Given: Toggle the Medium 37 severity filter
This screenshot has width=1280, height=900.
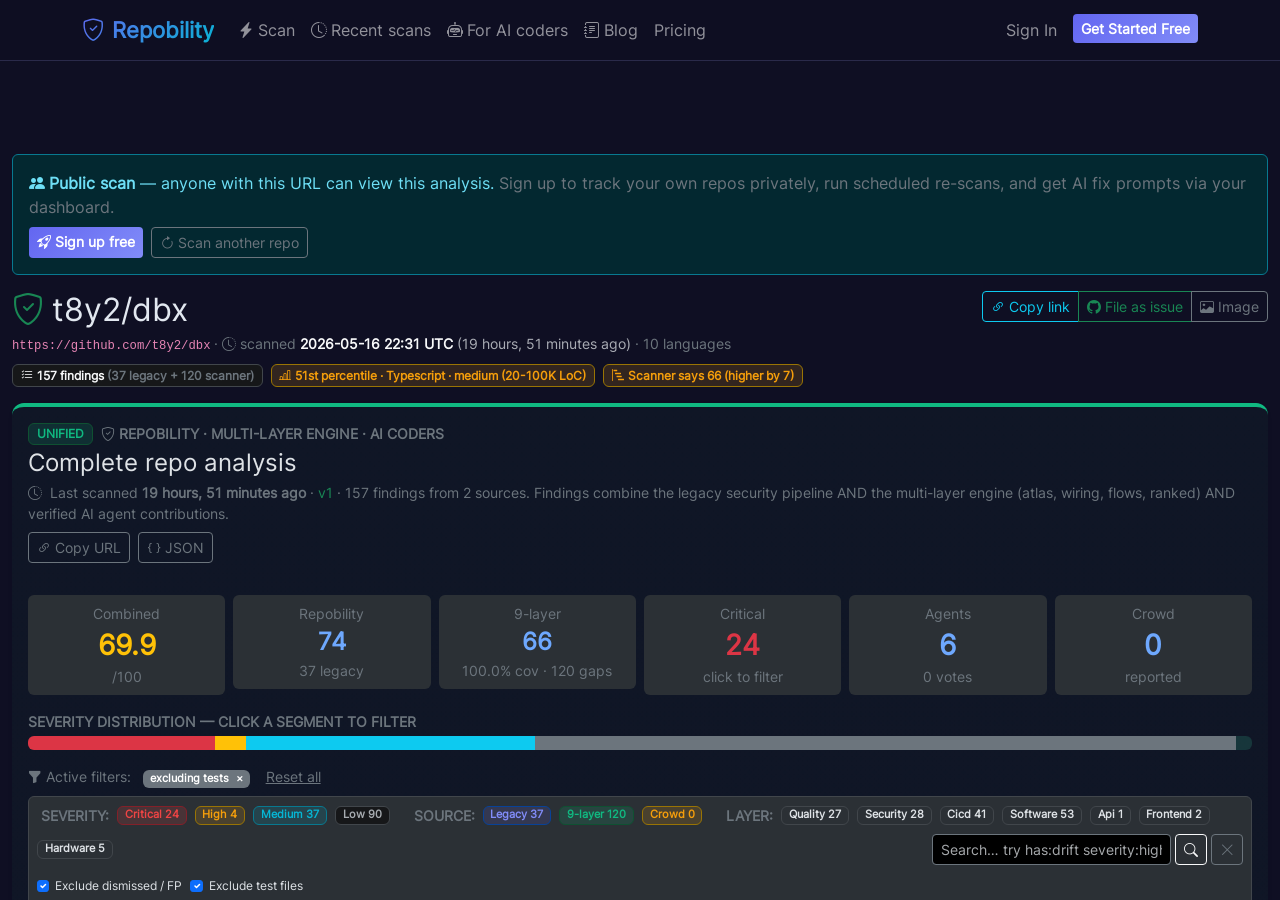Looking at the screenshot, I should pos(290,815).
